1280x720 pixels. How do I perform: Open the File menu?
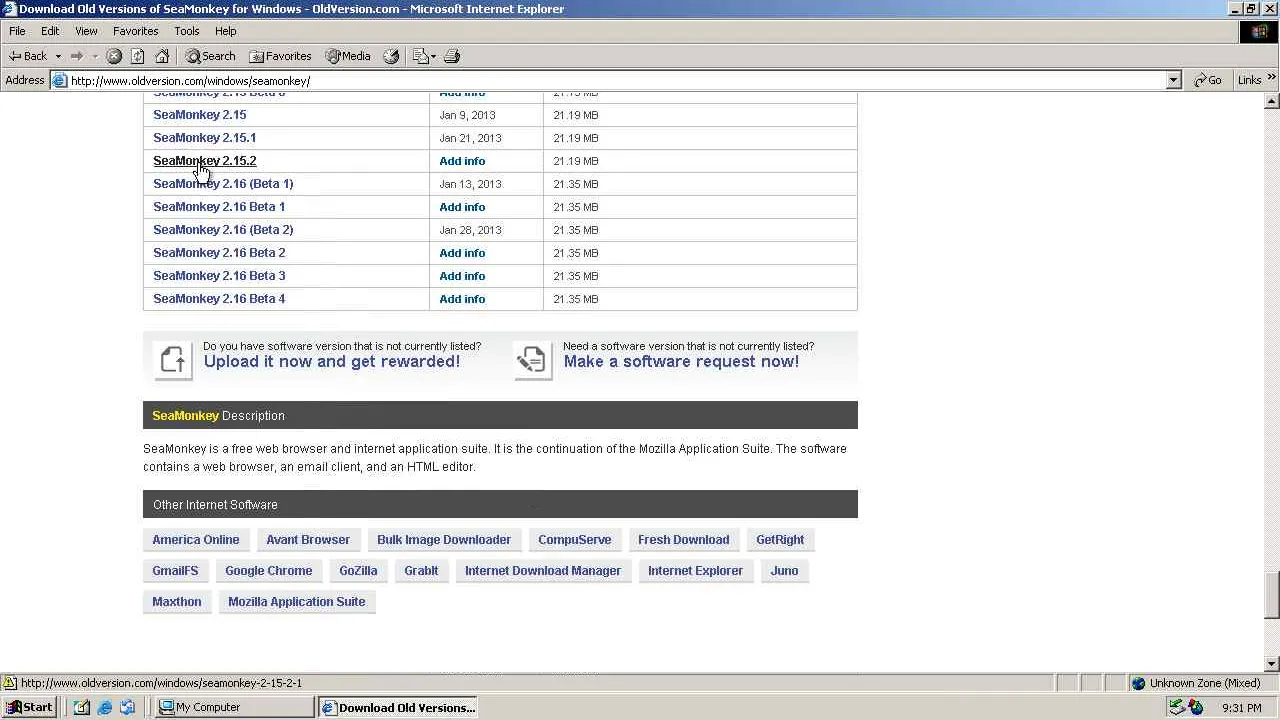[x=17, y=31]
